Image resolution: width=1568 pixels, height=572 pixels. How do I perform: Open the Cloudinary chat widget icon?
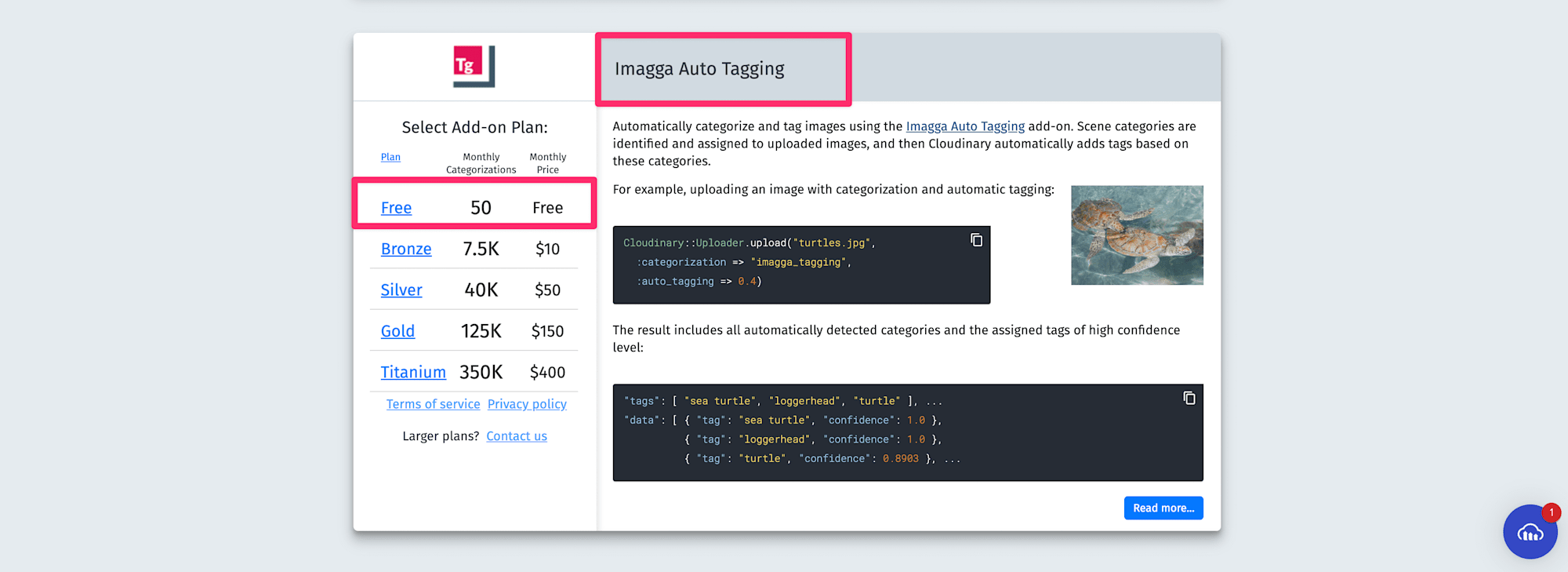point(1530,532)
